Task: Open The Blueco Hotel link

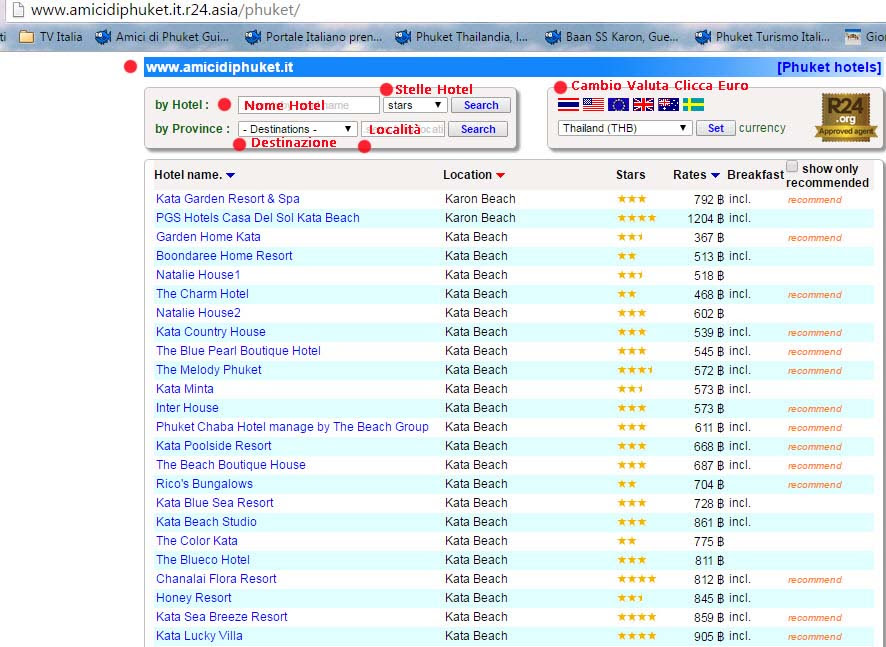Action: (x=203, y=559)
